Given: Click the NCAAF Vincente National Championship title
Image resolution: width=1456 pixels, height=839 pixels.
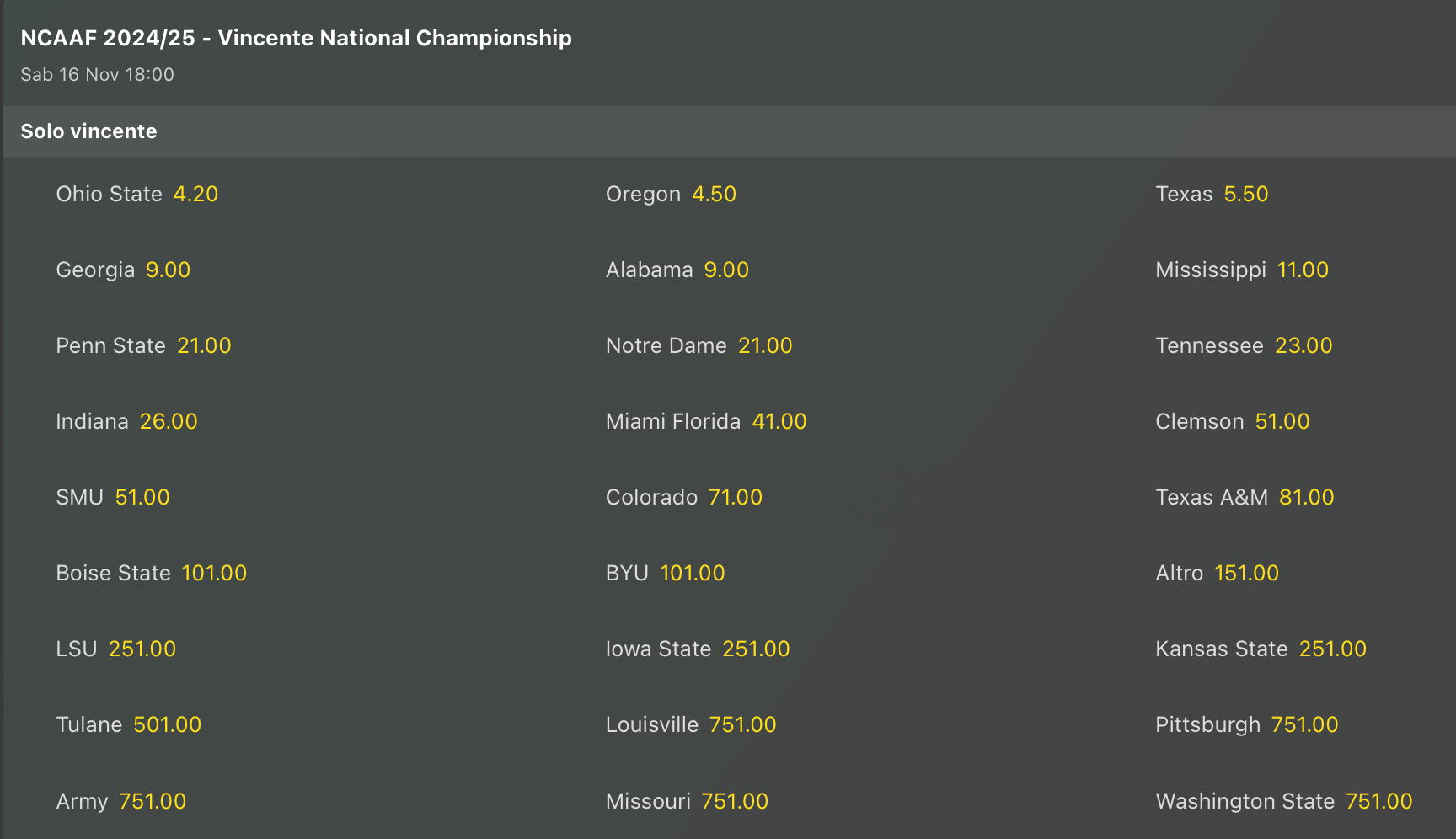Looking at the screenshot, I should [296, 38].
